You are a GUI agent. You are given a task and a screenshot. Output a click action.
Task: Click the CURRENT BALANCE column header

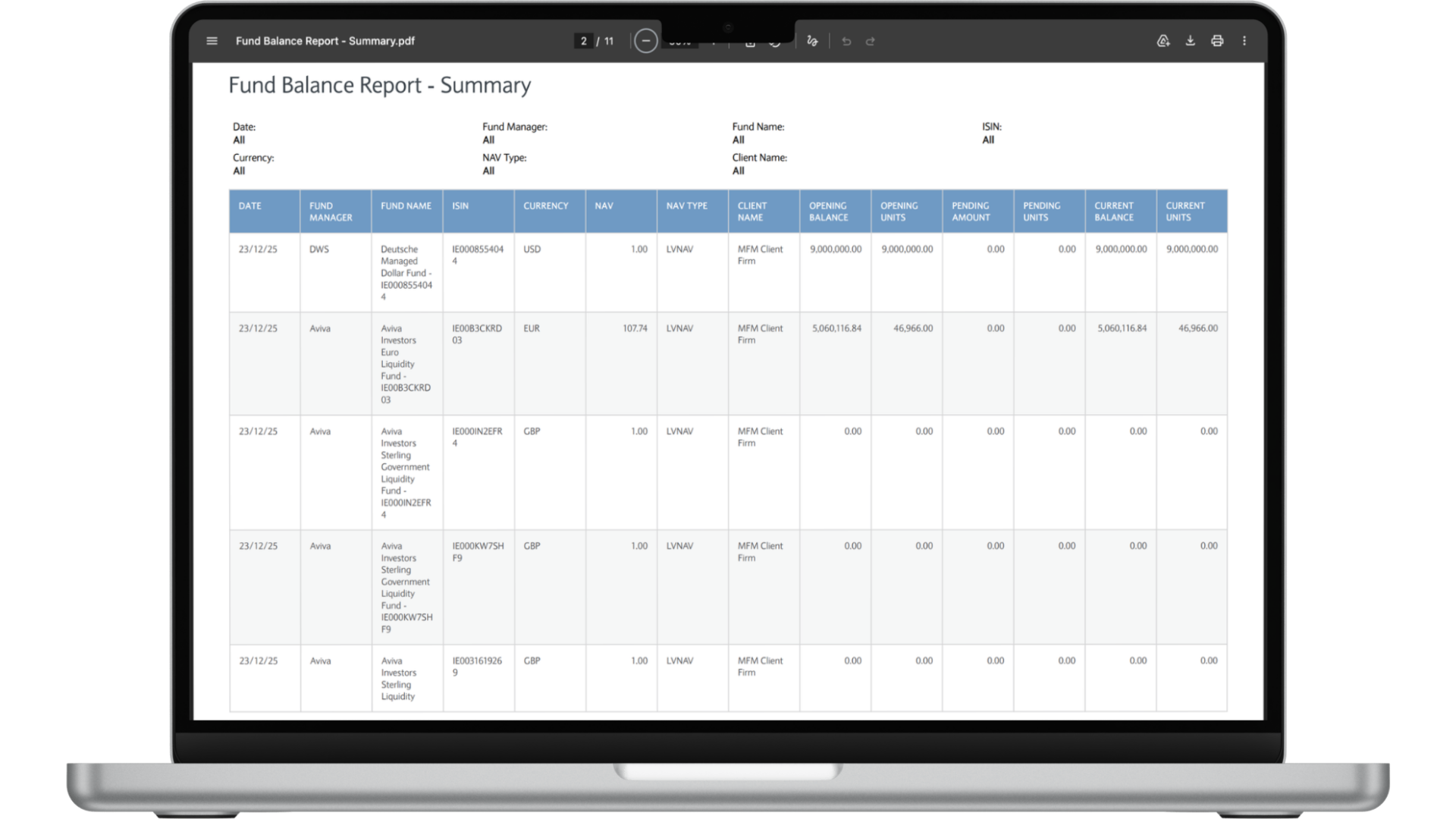pos(1114,212)
